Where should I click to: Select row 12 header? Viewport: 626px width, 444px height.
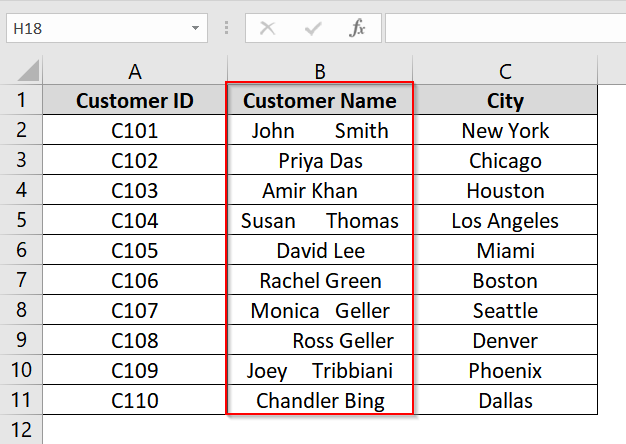point(21,429)
